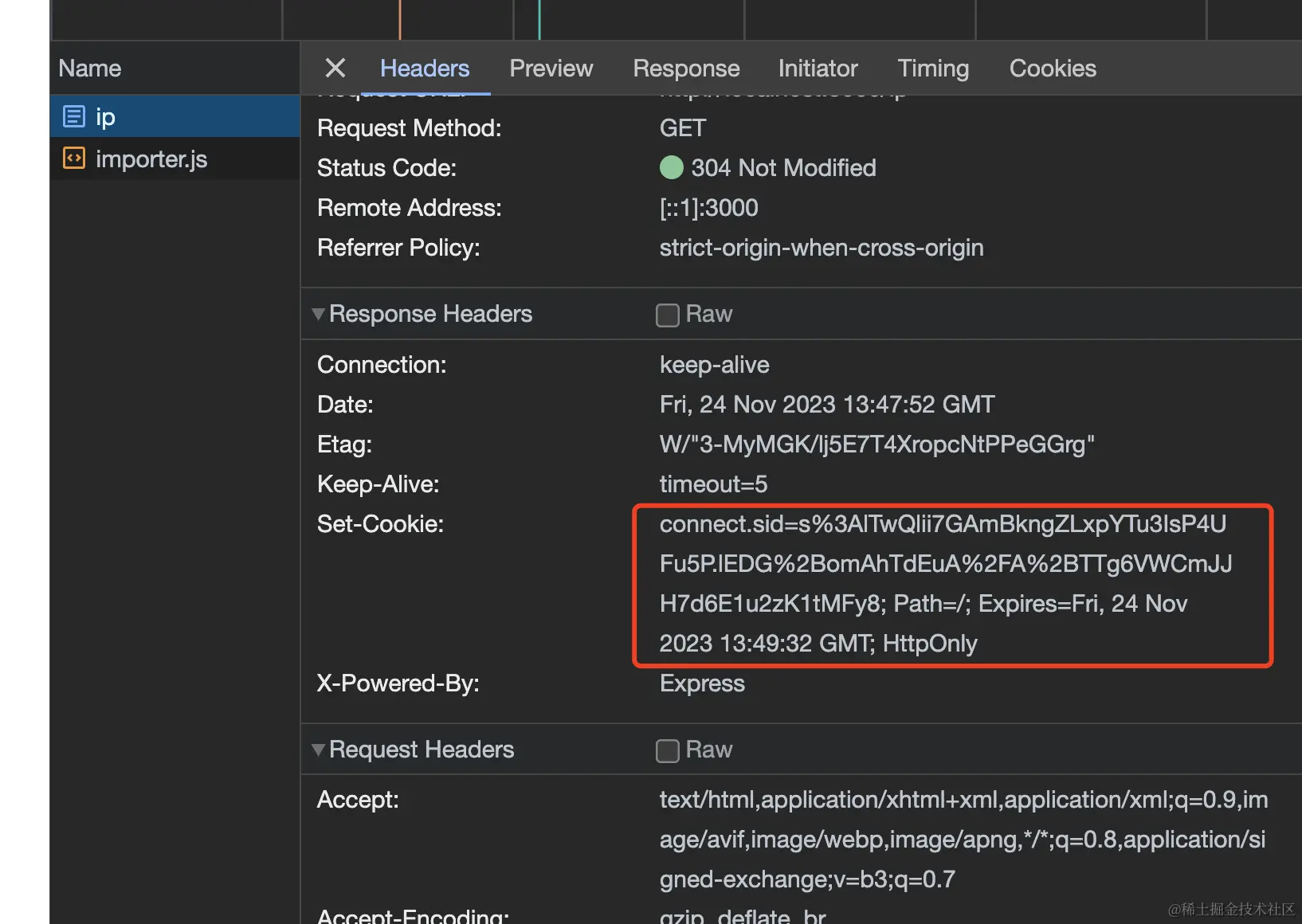
Task: Click the Etag header value
Action: pos(876,444)
